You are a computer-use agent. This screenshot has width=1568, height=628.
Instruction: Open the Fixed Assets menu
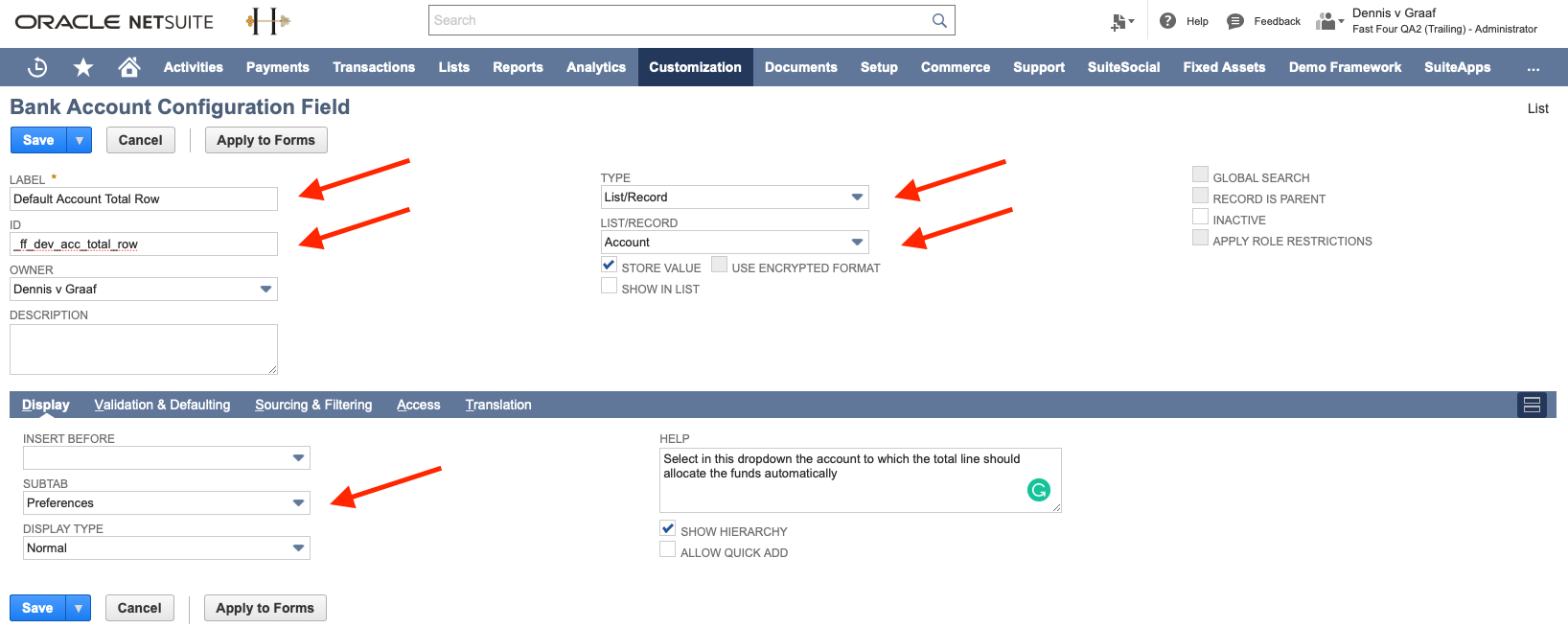1224,67
